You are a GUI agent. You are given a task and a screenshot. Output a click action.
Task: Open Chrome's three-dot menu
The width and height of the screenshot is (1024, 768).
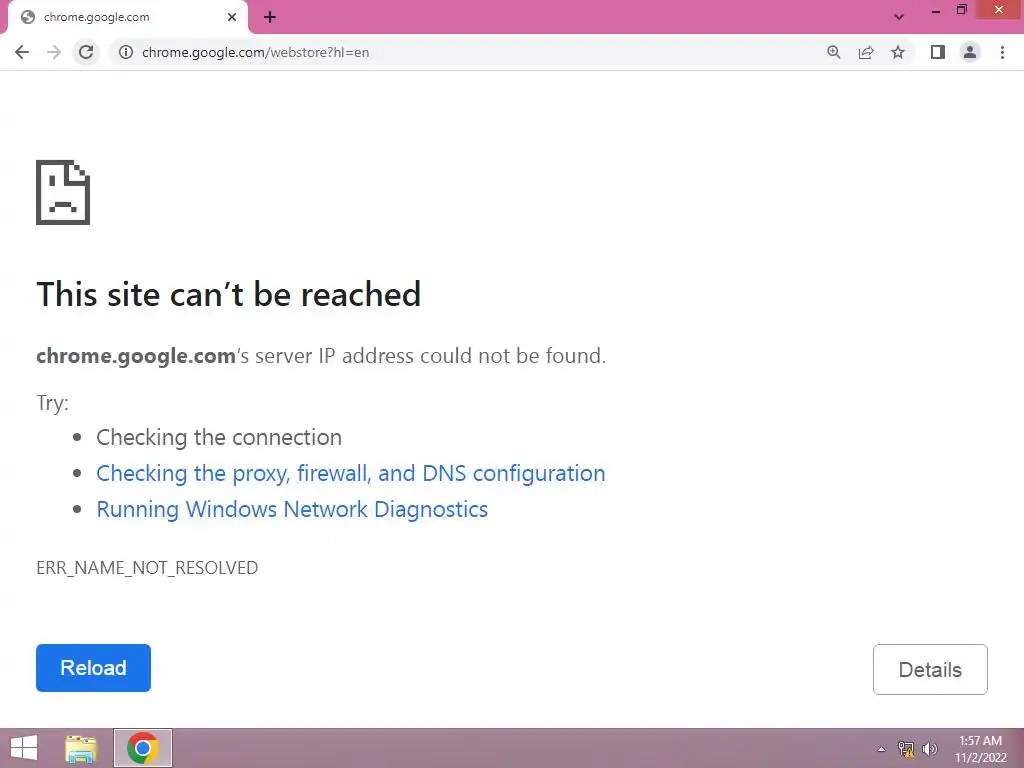click(x=1002, y=52)
